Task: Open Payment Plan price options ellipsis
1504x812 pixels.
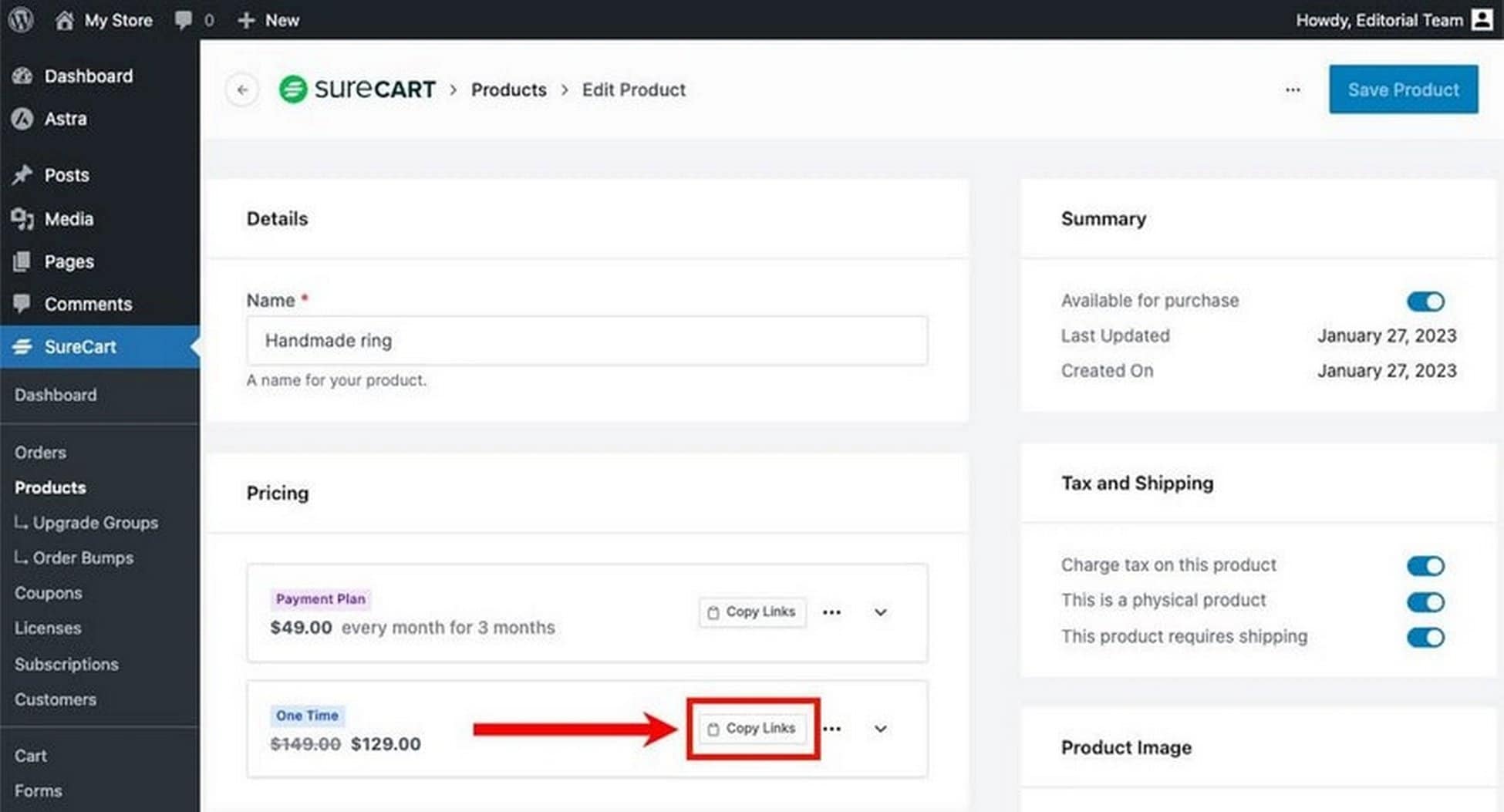Action: 831,612
